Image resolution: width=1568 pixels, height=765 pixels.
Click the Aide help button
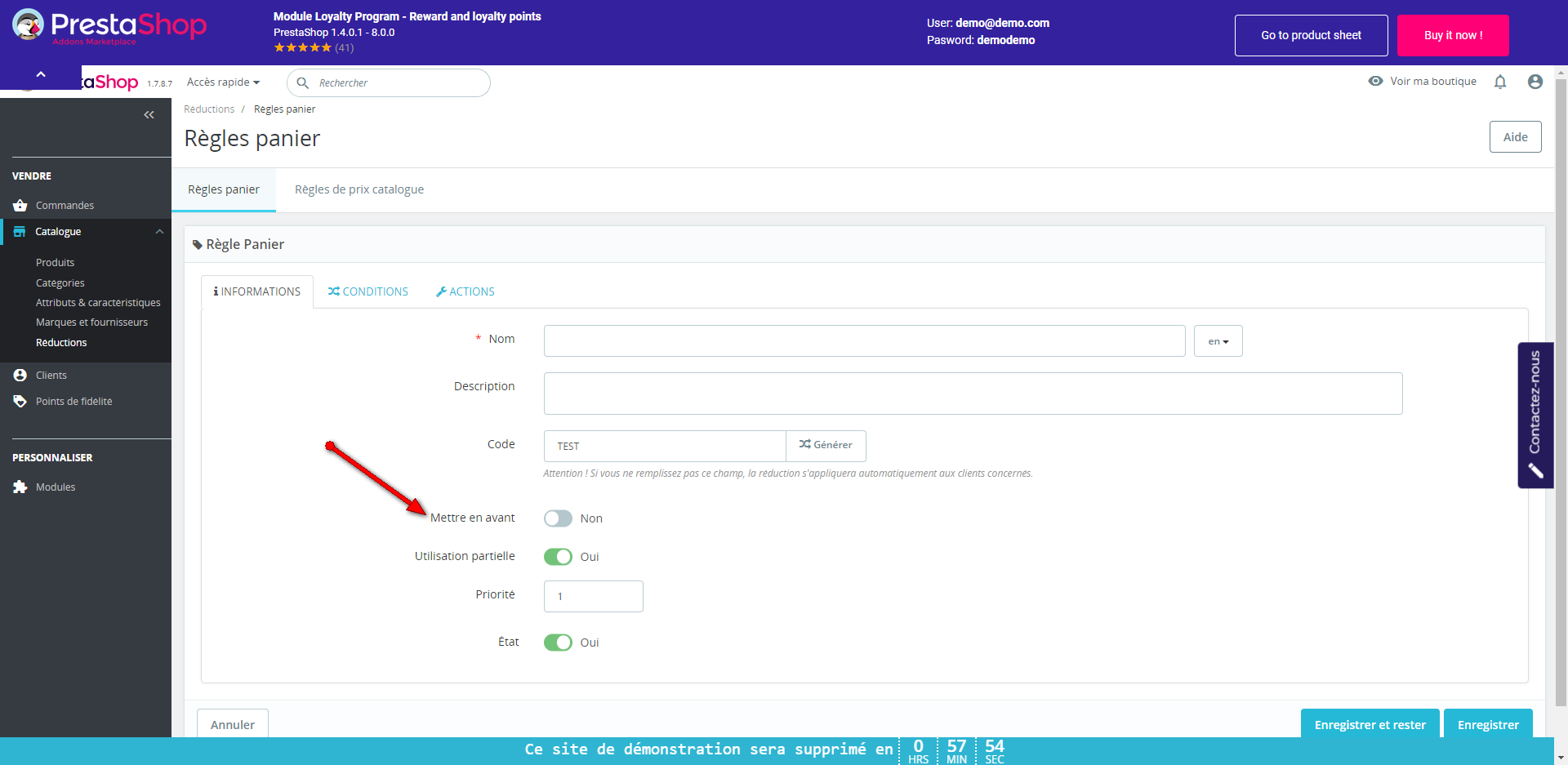click(x=1516, y=137)
